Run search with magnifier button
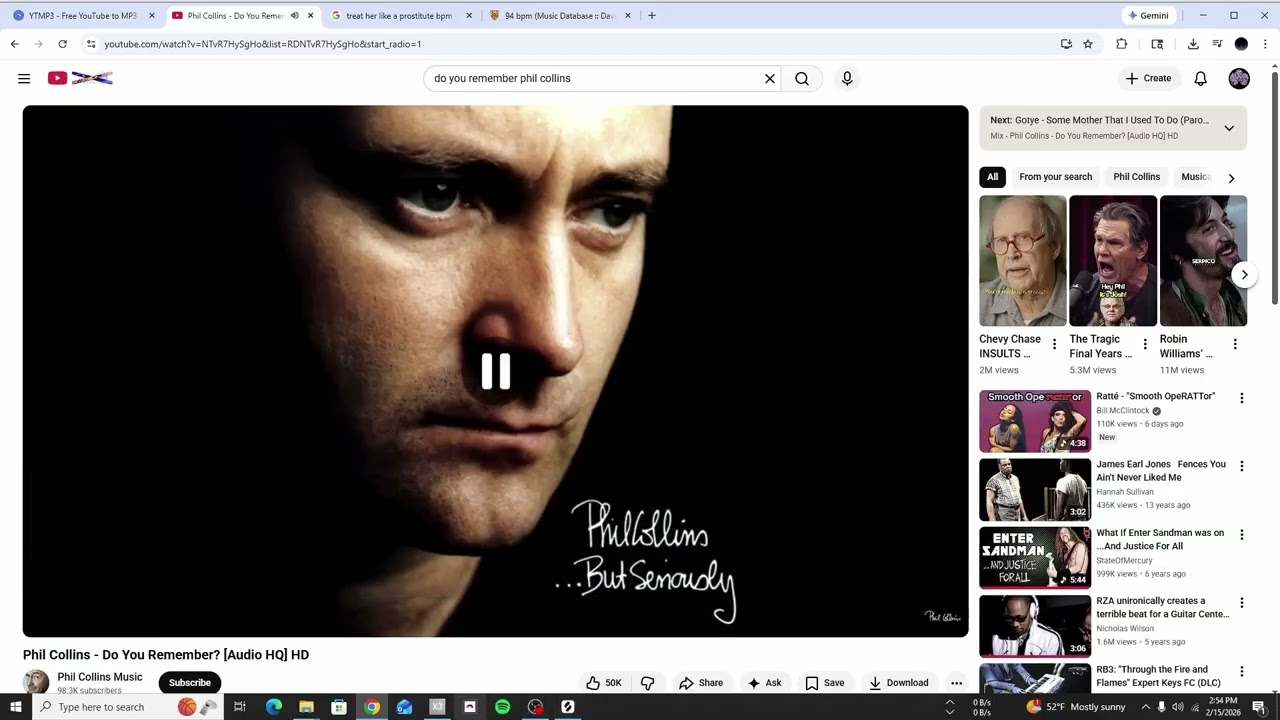1280x720 pixels. click(802, 78)
